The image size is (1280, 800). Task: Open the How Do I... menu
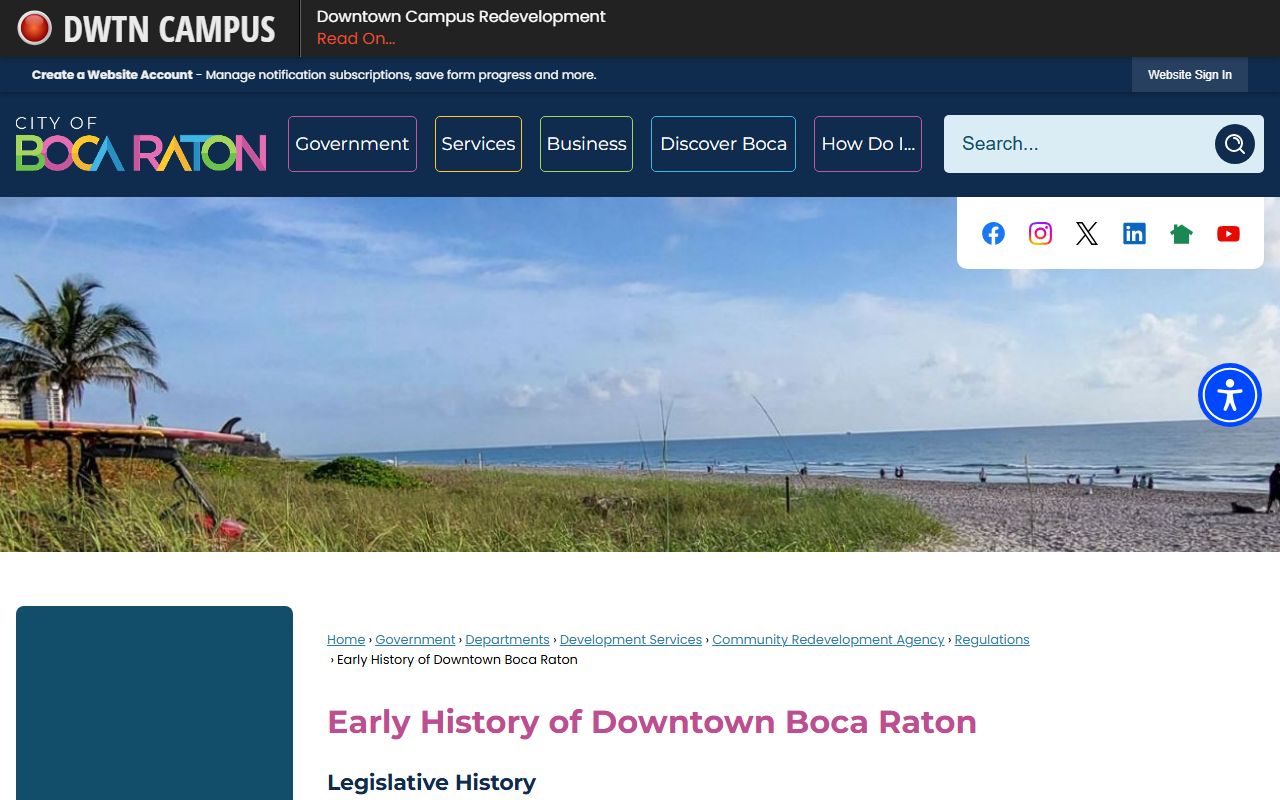pos(868,144)
